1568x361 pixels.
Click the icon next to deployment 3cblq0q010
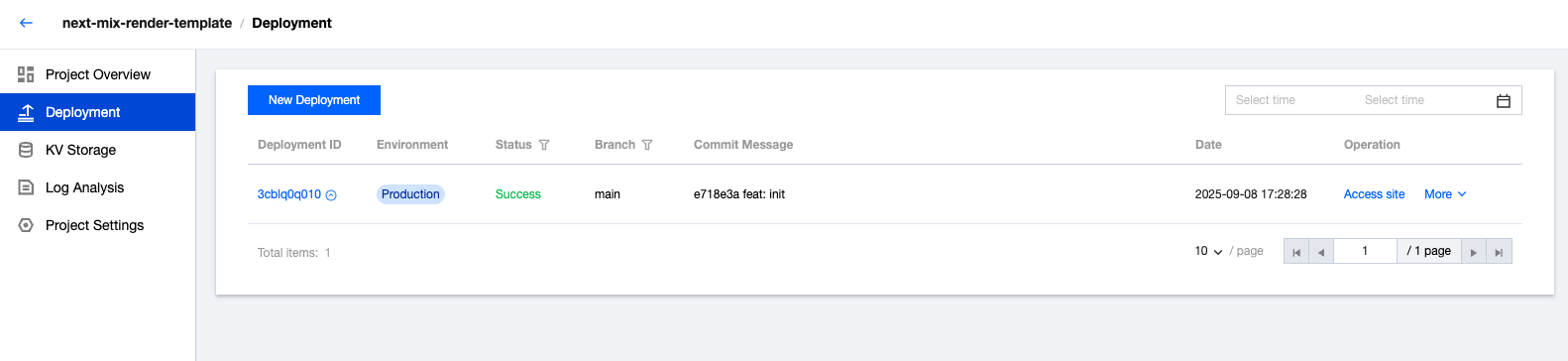pyautogui.click(x=331, y=195)
